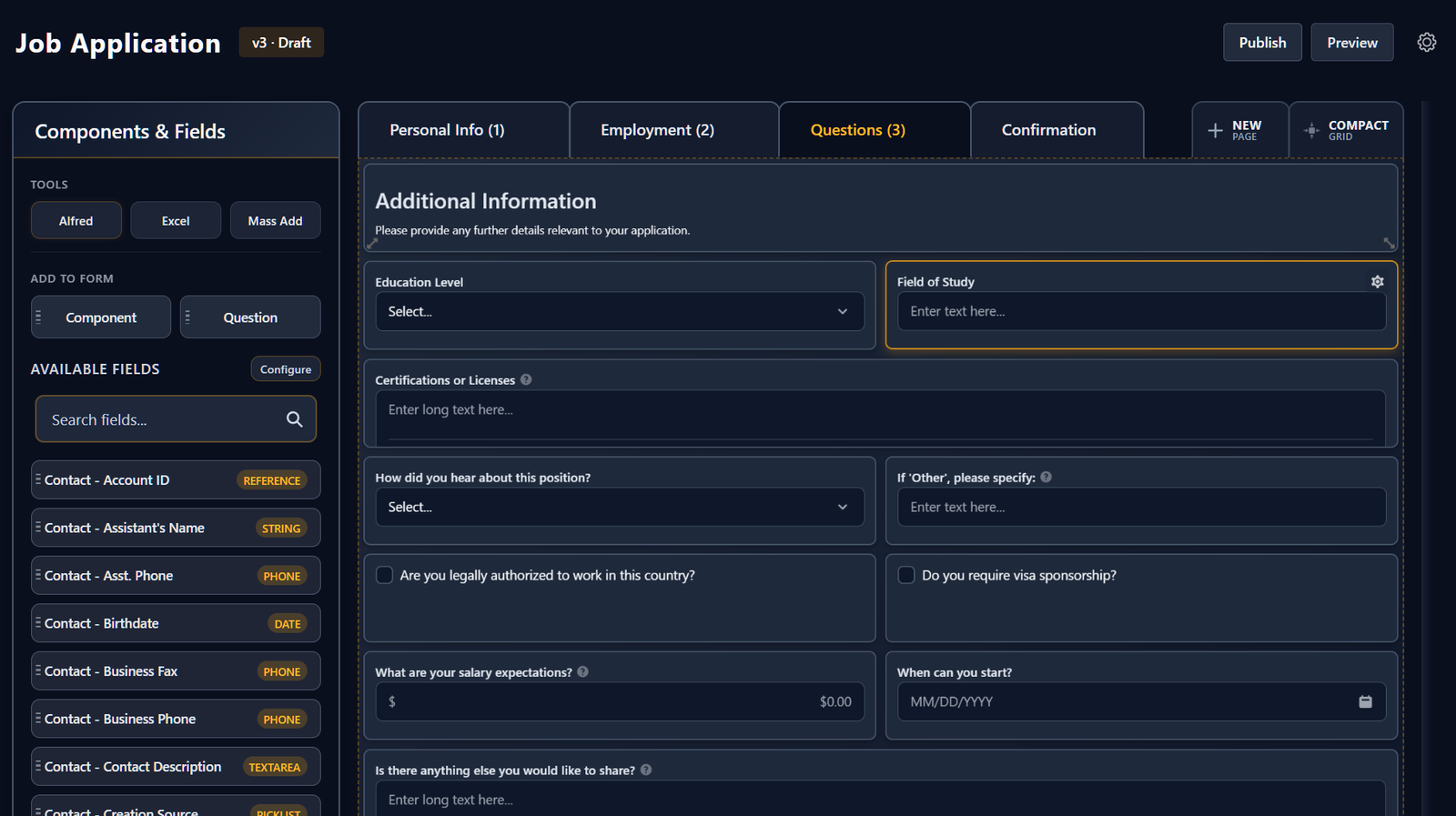Open the settings gear in top-right corner
This screenshot has width=1456, height=816.
[x=1426, y=43]
